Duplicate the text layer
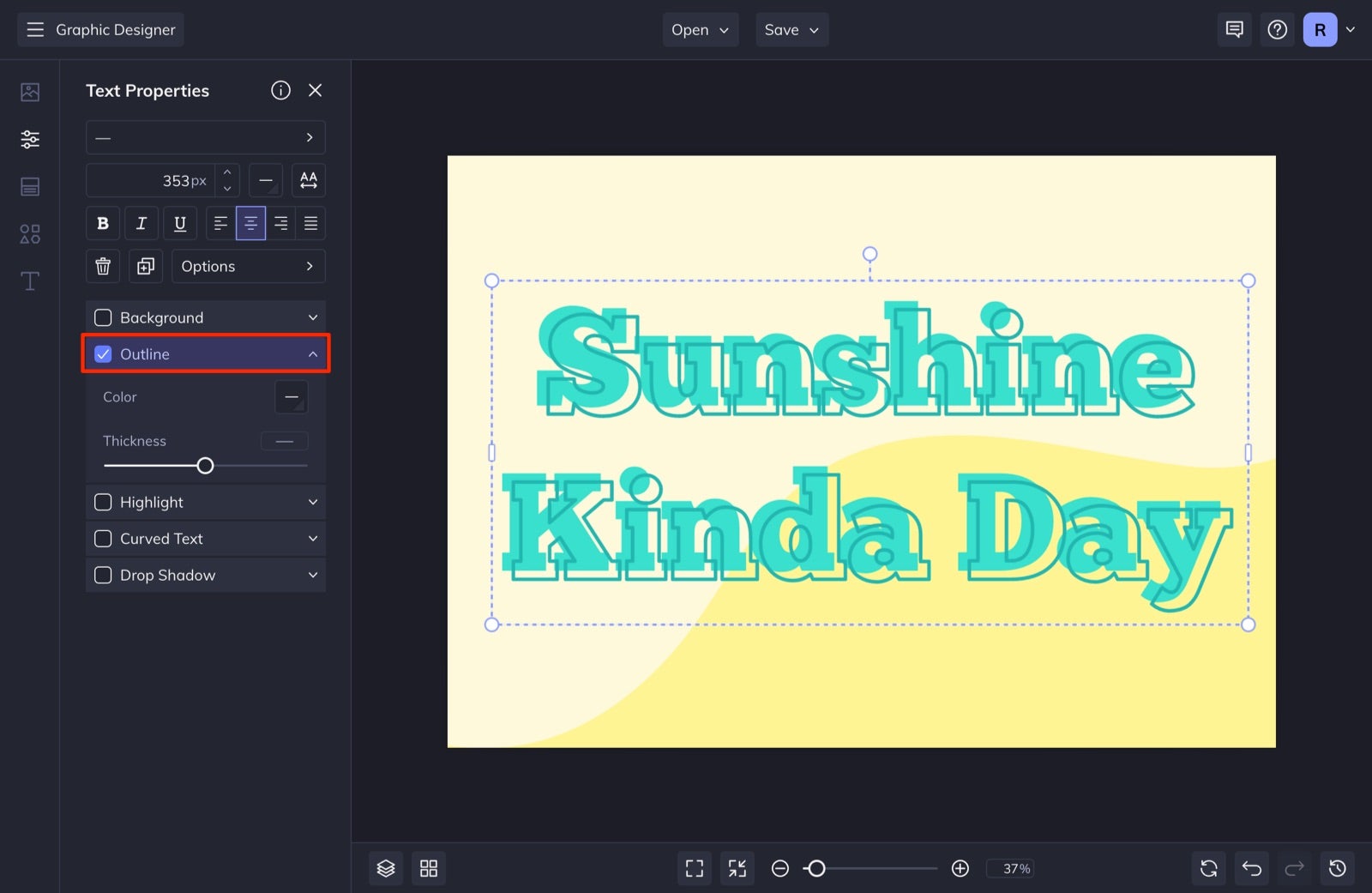The image size is (1372, 893). (x=145, y=266)
